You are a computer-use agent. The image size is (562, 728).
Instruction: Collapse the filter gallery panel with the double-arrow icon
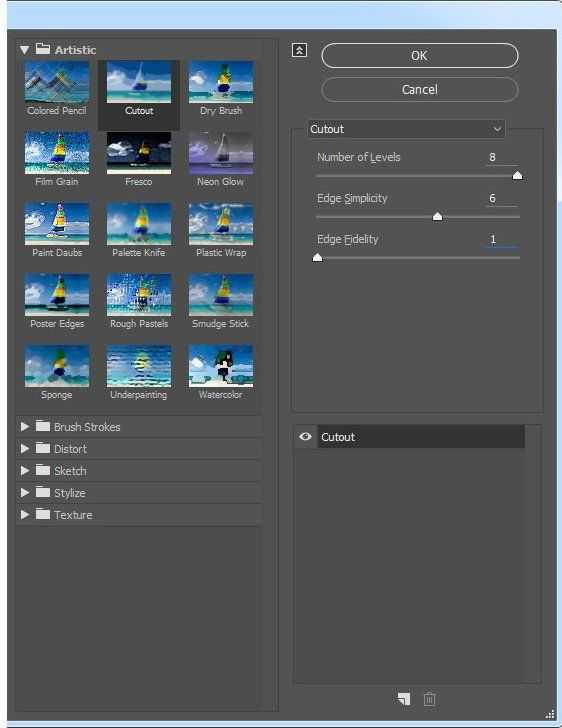coord(300,50)
